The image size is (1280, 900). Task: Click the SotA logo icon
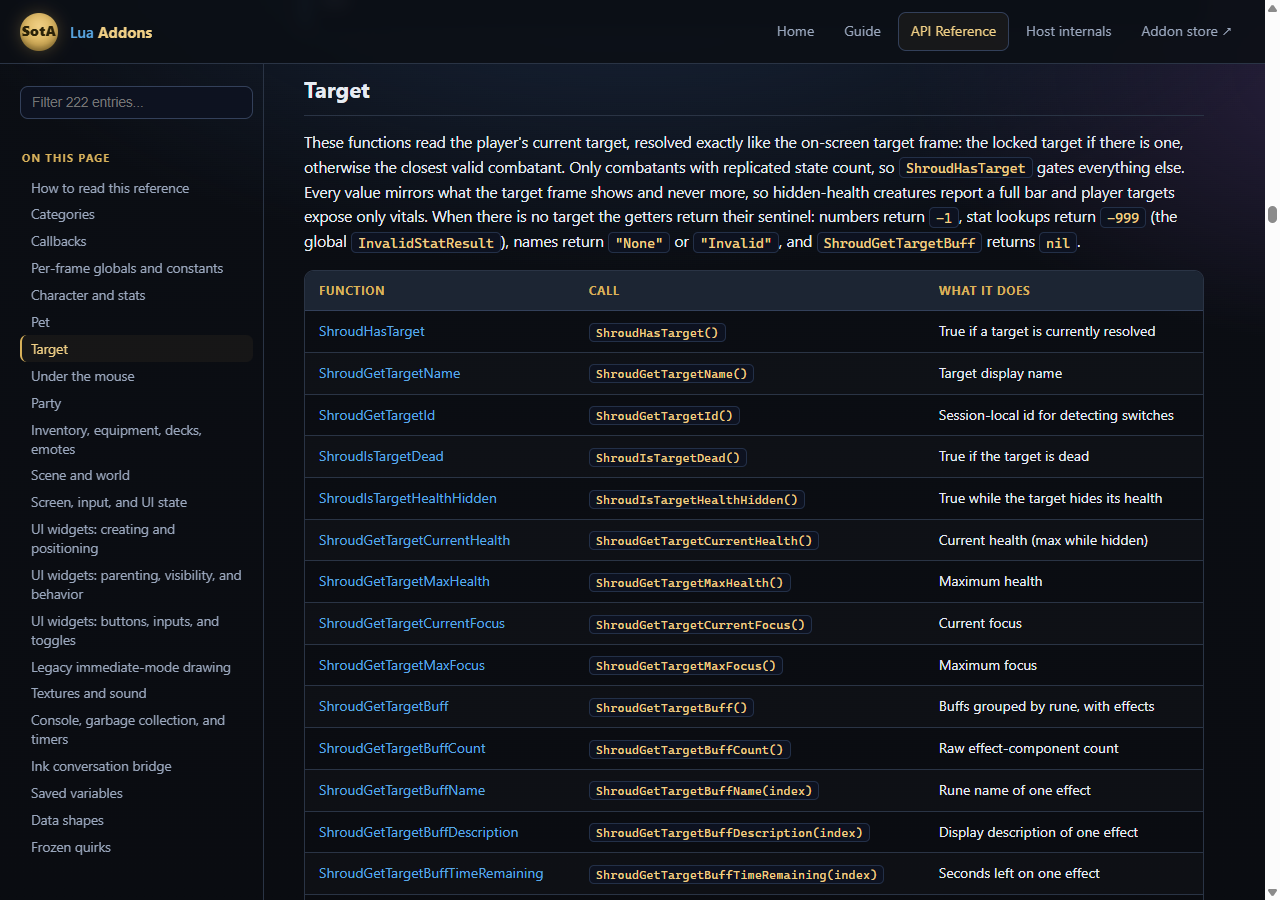pos(39,32)
